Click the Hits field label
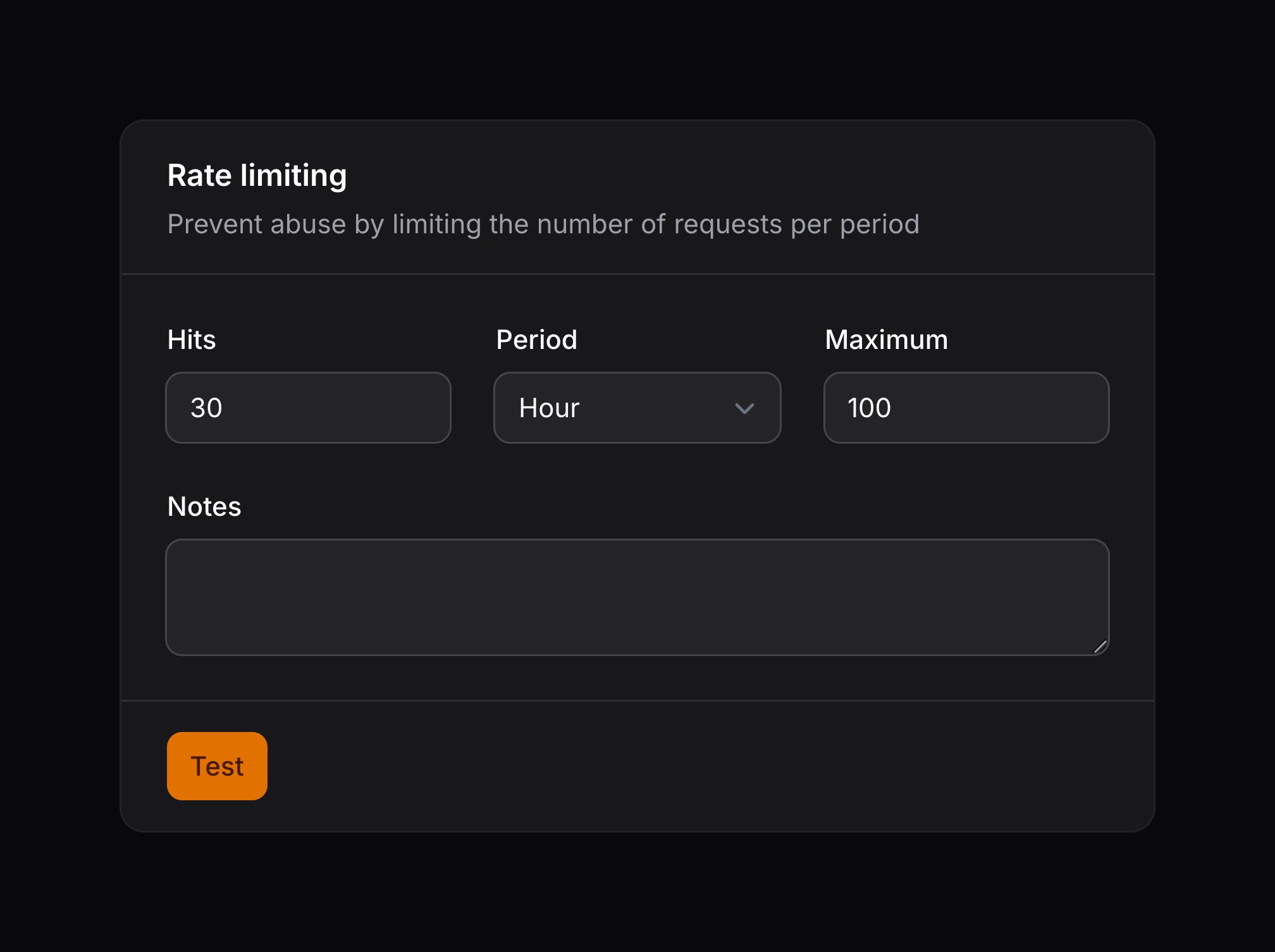Viewport: 1275px width, 952px height. coord(191,339)
